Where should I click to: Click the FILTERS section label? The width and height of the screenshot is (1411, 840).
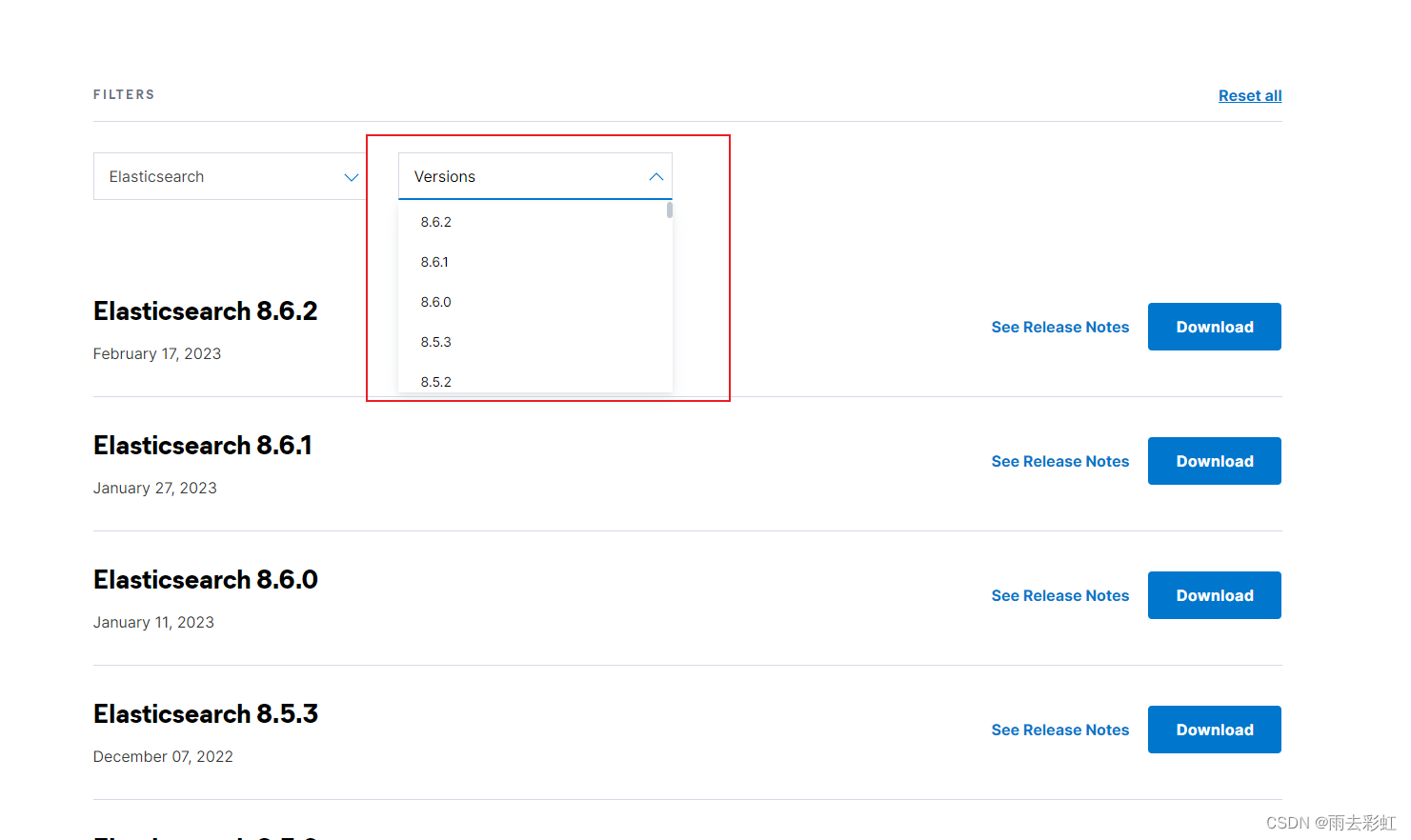click(x=124, y=94)
